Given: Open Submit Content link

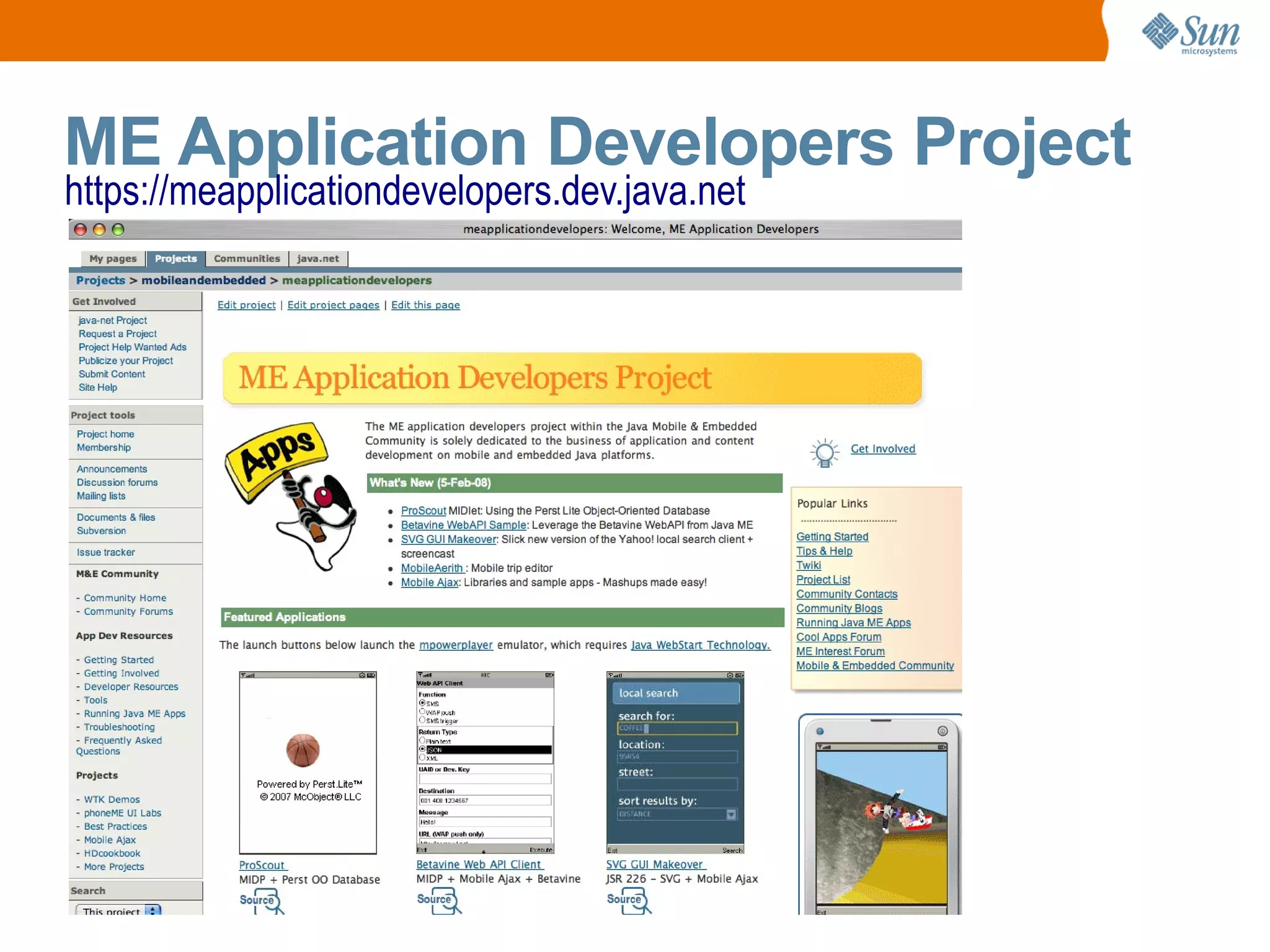Looking at the screenshot, I should (112, 374).
